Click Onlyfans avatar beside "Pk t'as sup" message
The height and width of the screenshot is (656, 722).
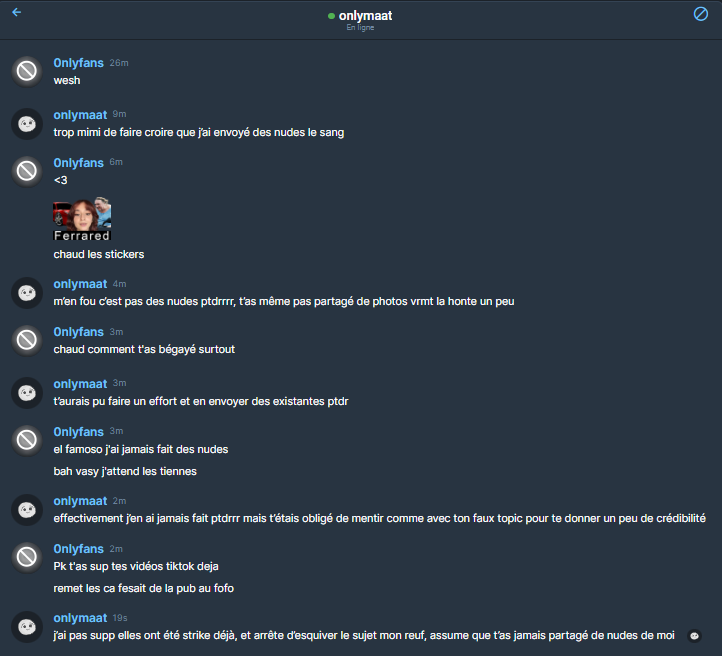coord(27,557)
